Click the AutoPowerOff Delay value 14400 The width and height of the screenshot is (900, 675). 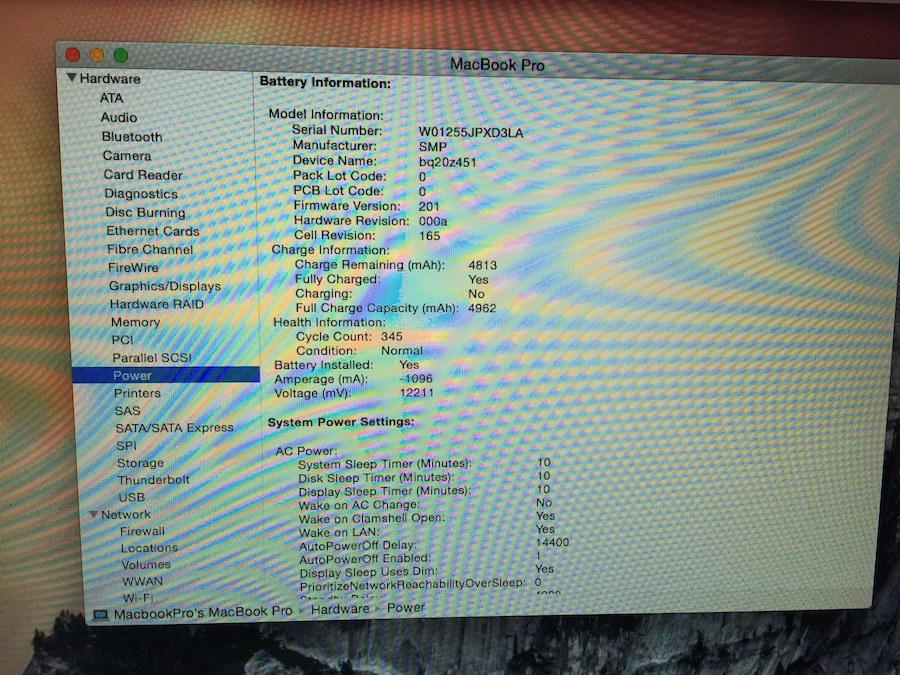point(552,542)
